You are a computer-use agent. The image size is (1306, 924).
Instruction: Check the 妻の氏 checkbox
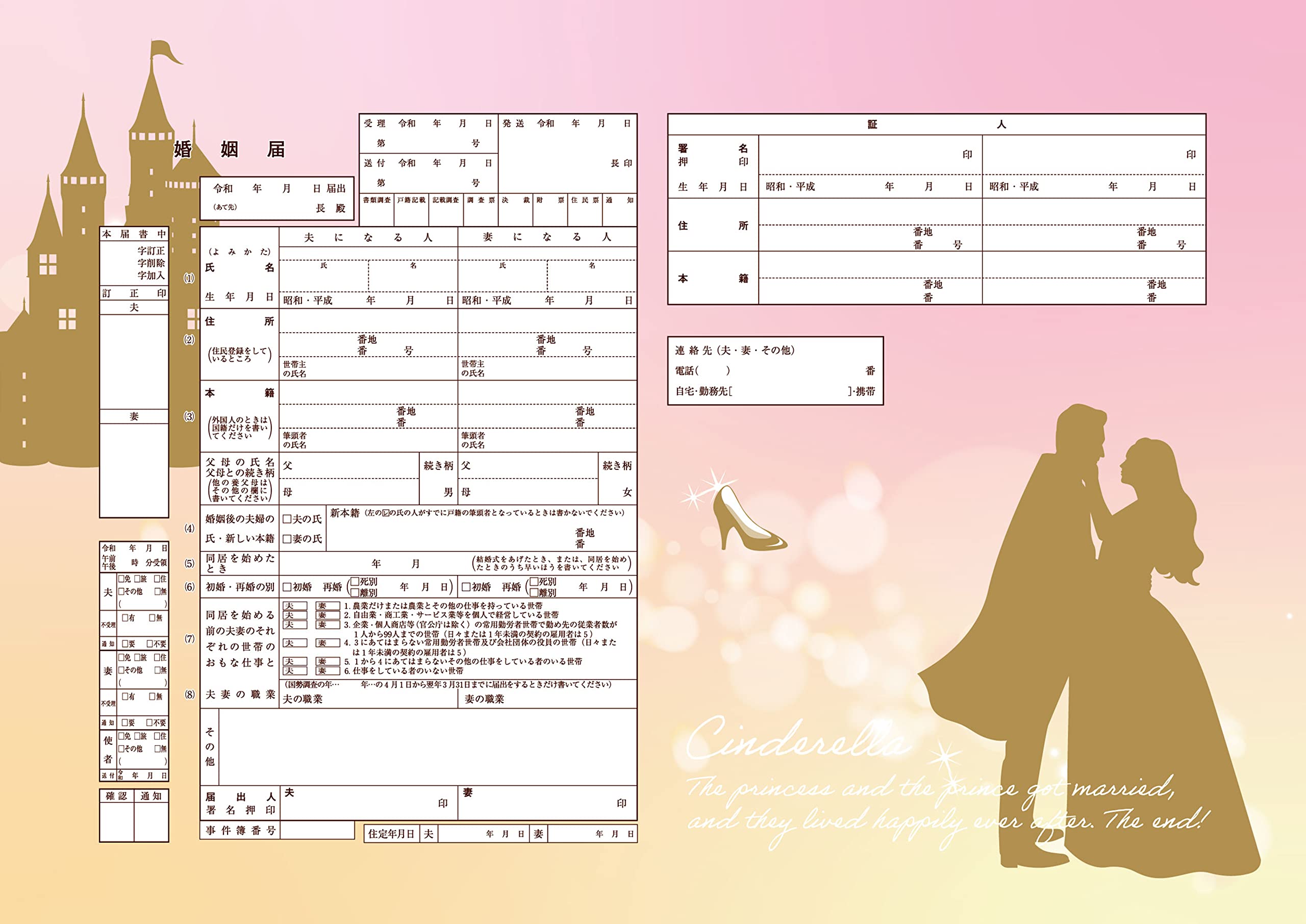287,538
